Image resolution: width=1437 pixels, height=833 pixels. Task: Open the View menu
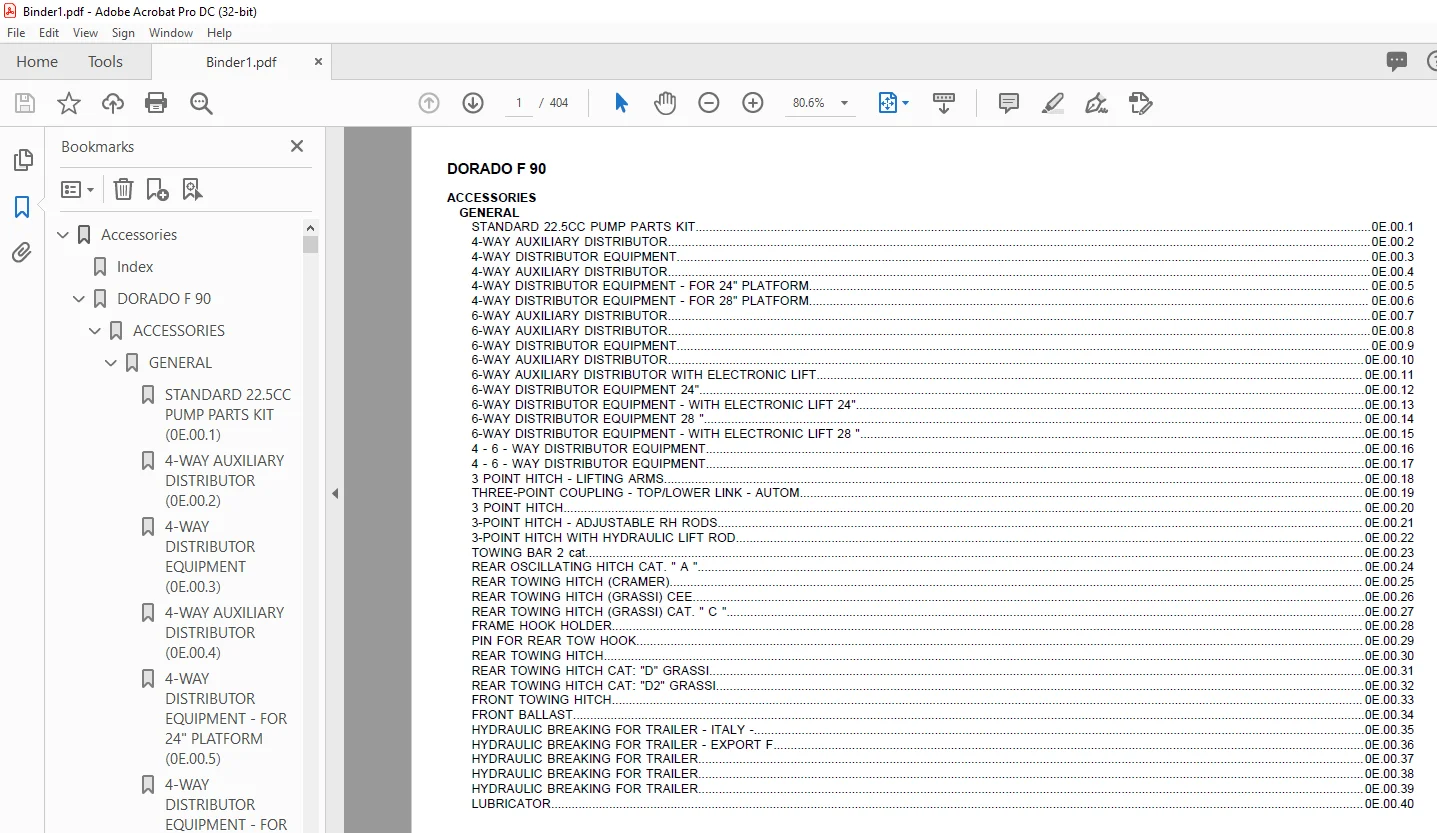(86, 33)
